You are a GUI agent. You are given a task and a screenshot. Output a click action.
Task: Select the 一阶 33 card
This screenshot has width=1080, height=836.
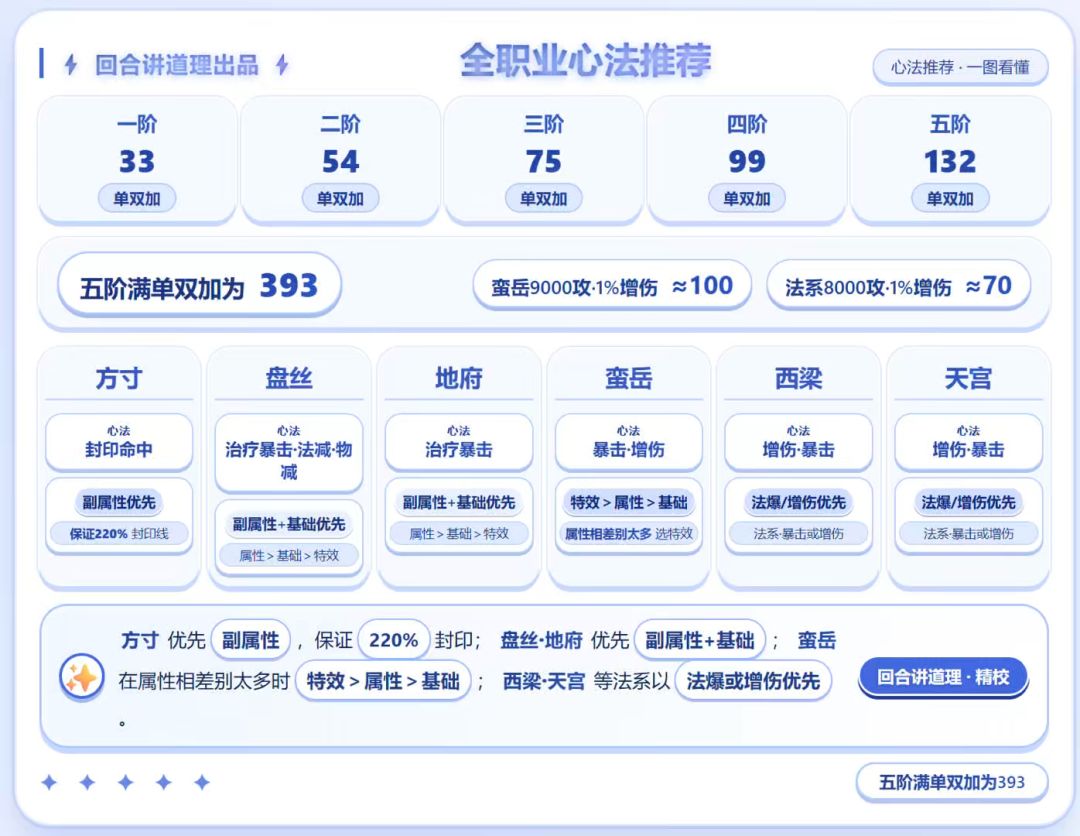pos(137,160)
